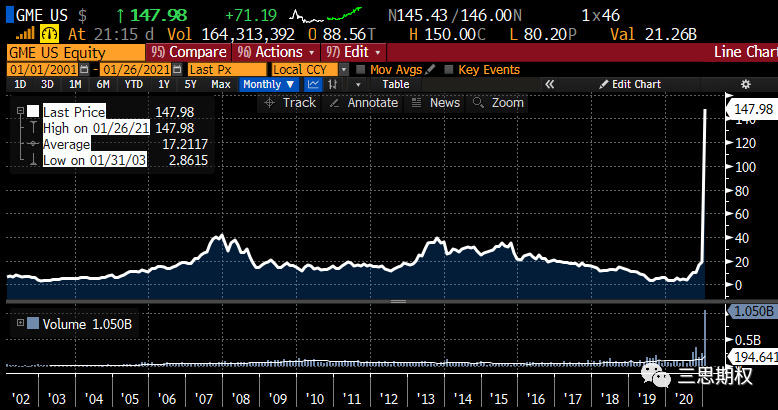
Task: Toggle the Last Price series box
Action: (x=33, y=112)
